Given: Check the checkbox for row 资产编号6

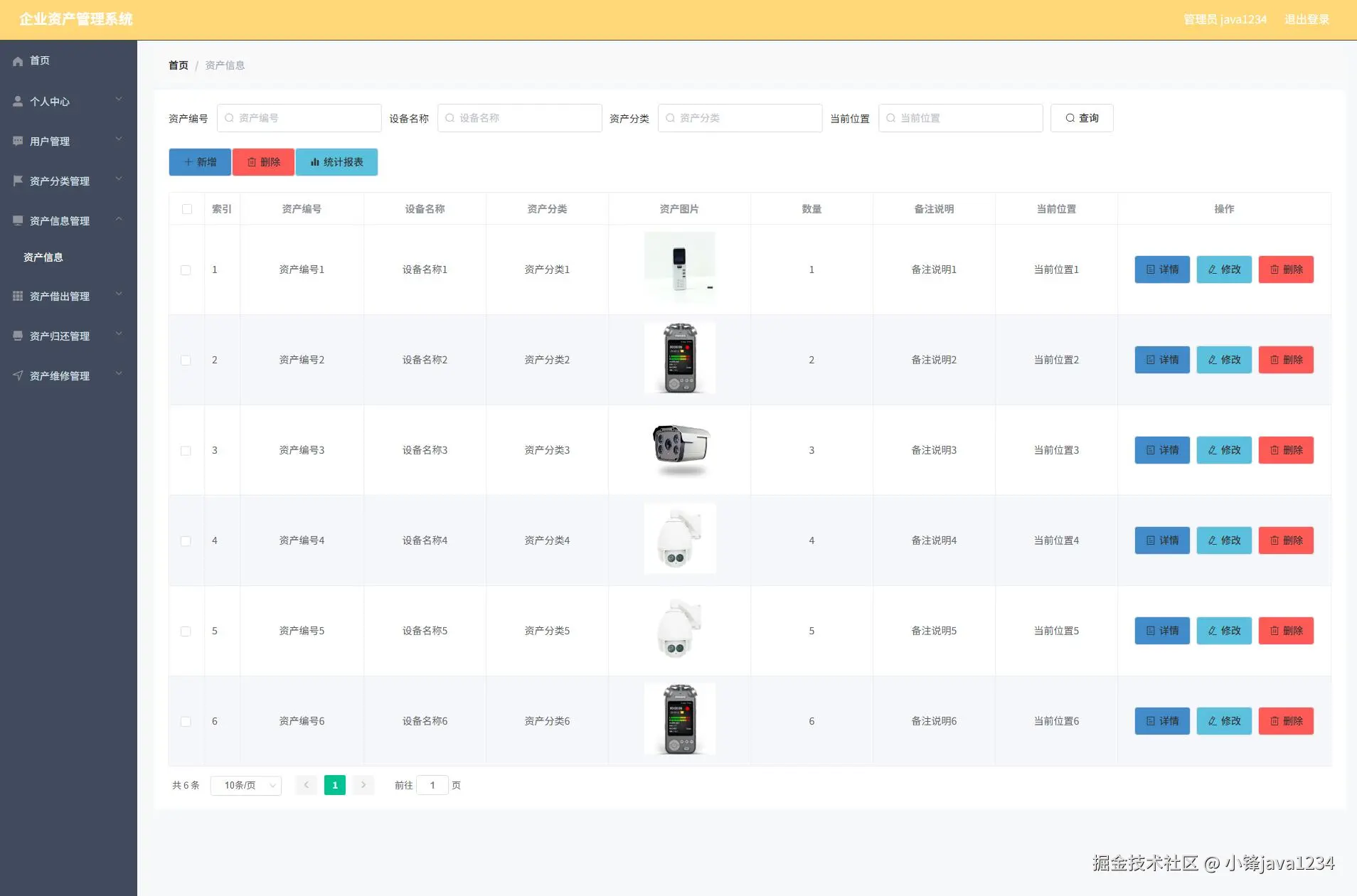Looking at the screenshot, I should pyautogui.click(x=186, y=722).
